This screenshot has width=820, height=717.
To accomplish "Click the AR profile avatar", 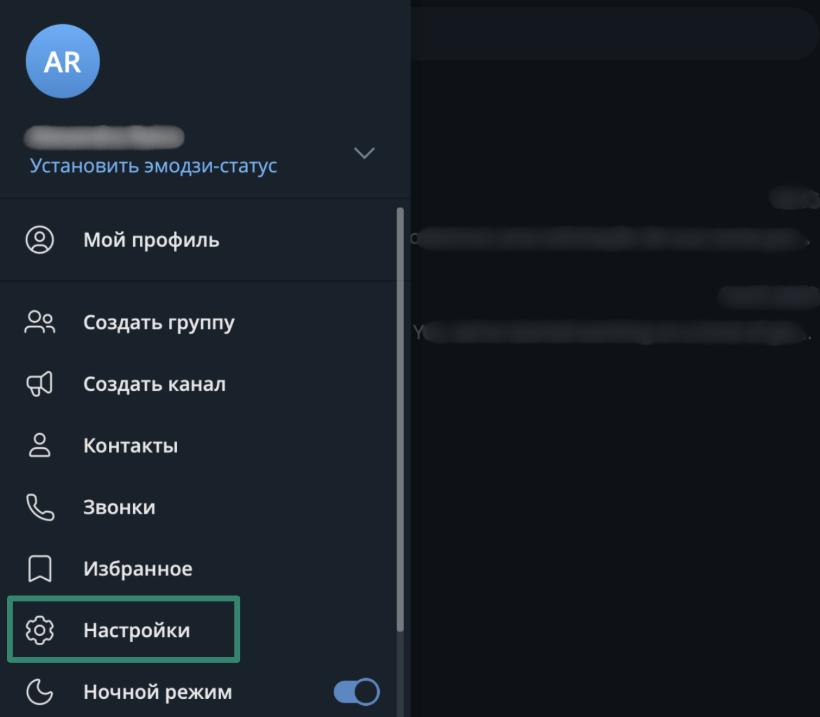I will click(x=62, y=61).
